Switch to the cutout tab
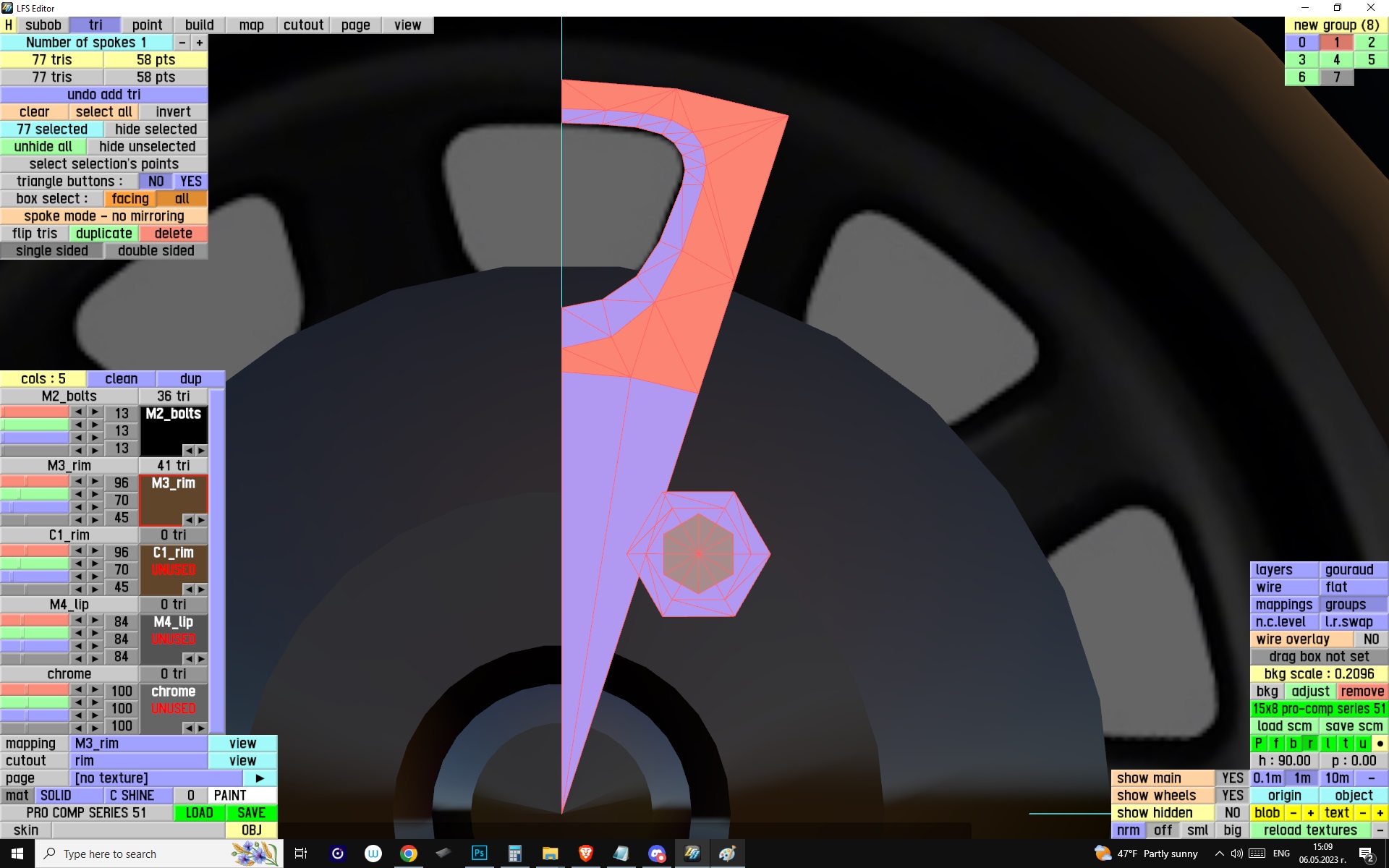This screenshot has height=868, width=1389. pyautogui.click(x=303, y=25)
